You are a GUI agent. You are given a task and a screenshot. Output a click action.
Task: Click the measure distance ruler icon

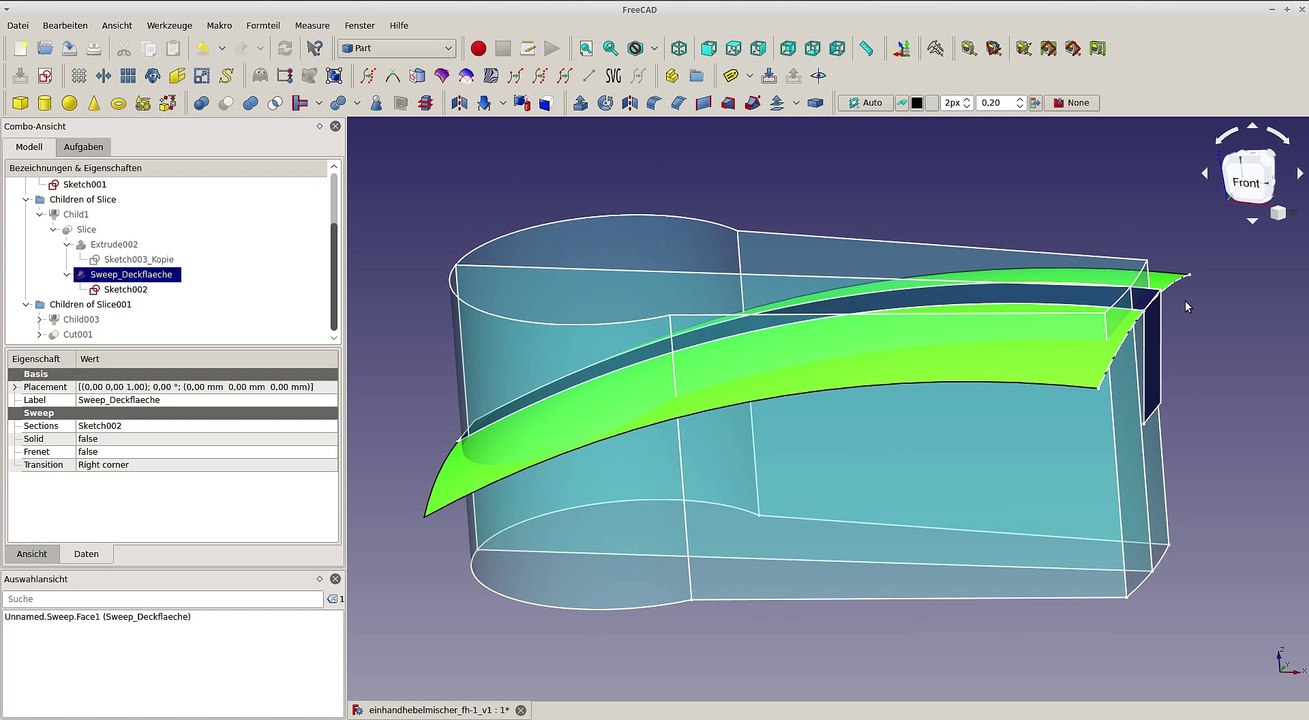tap(866, 48)
